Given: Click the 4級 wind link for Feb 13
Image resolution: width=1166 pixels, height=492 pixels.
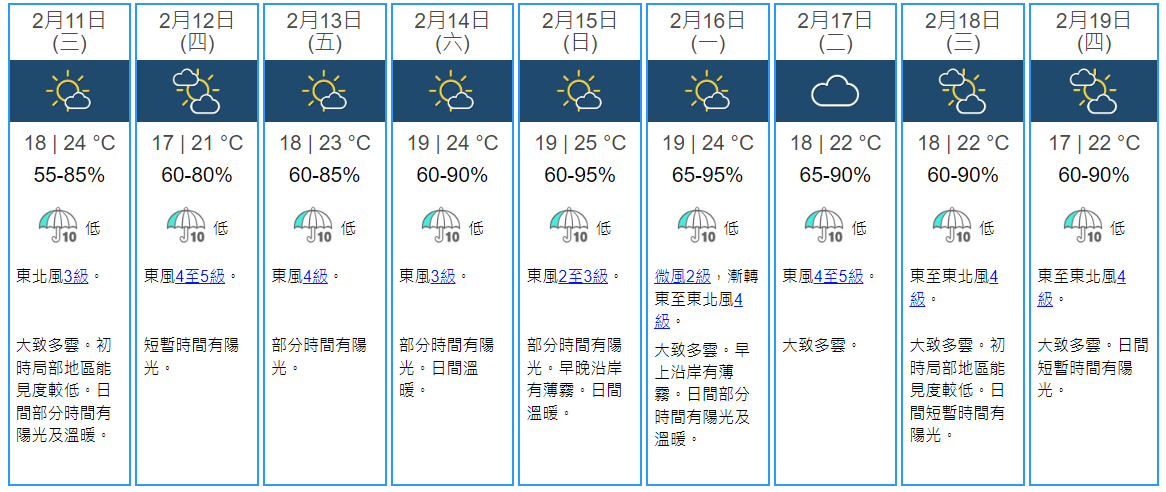Looking at the screenshot, I should pyautogui.click(x=317, y=276).
